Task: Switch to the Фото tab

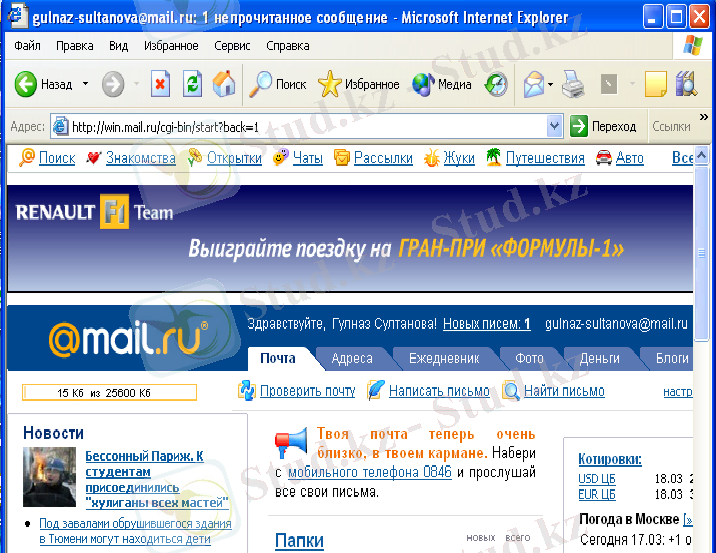Action: 529,358
